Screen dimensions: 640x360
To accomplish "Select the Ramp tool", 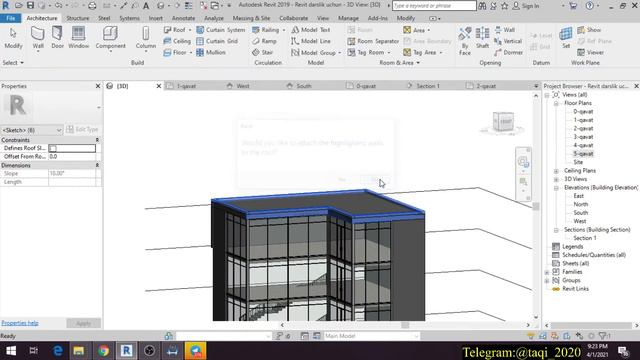I will tap(264, 41).
